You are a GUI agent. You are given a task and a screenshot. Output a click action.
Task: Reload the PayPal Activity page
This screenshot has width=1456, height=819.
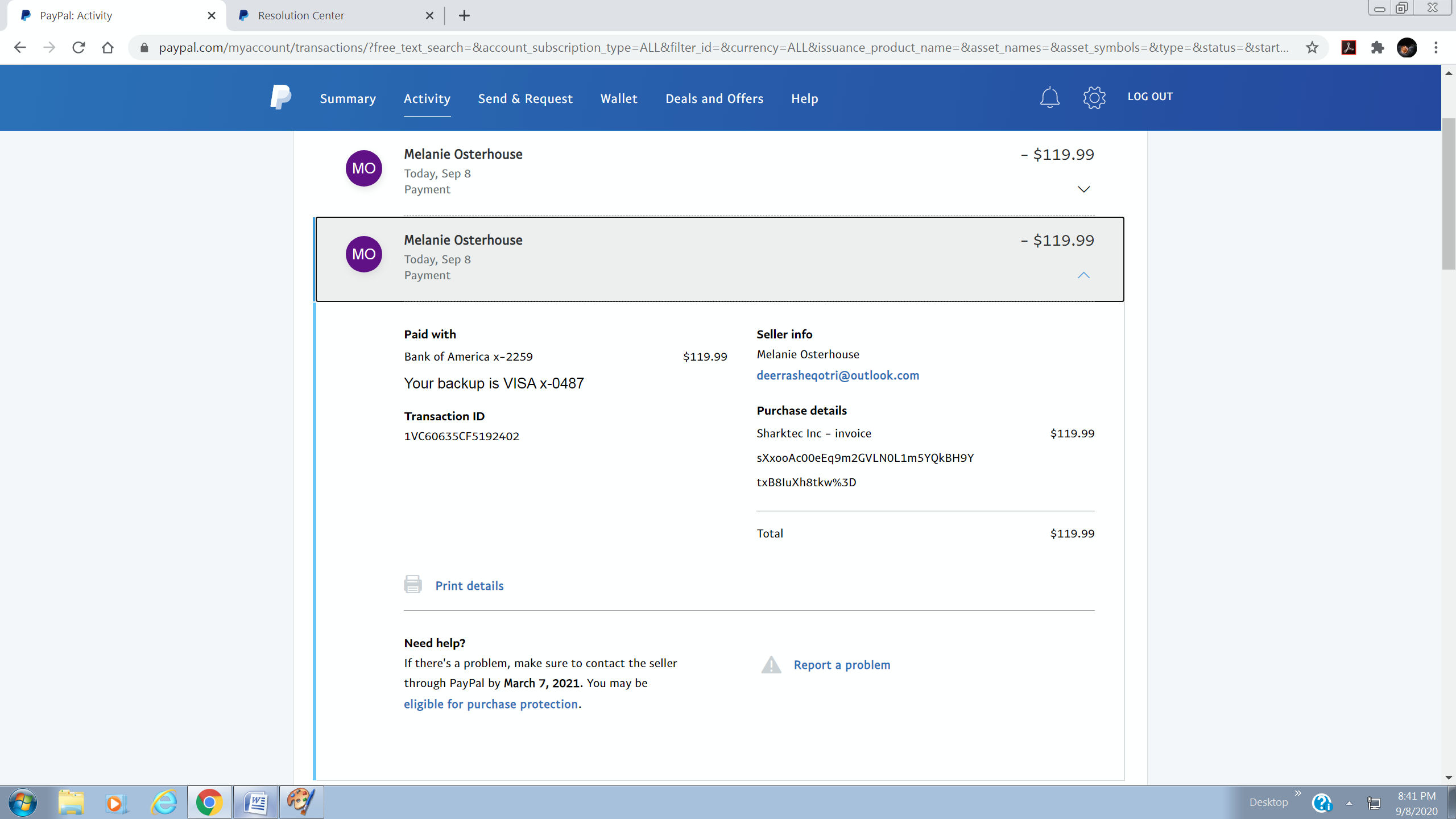[x=78, y=48]
